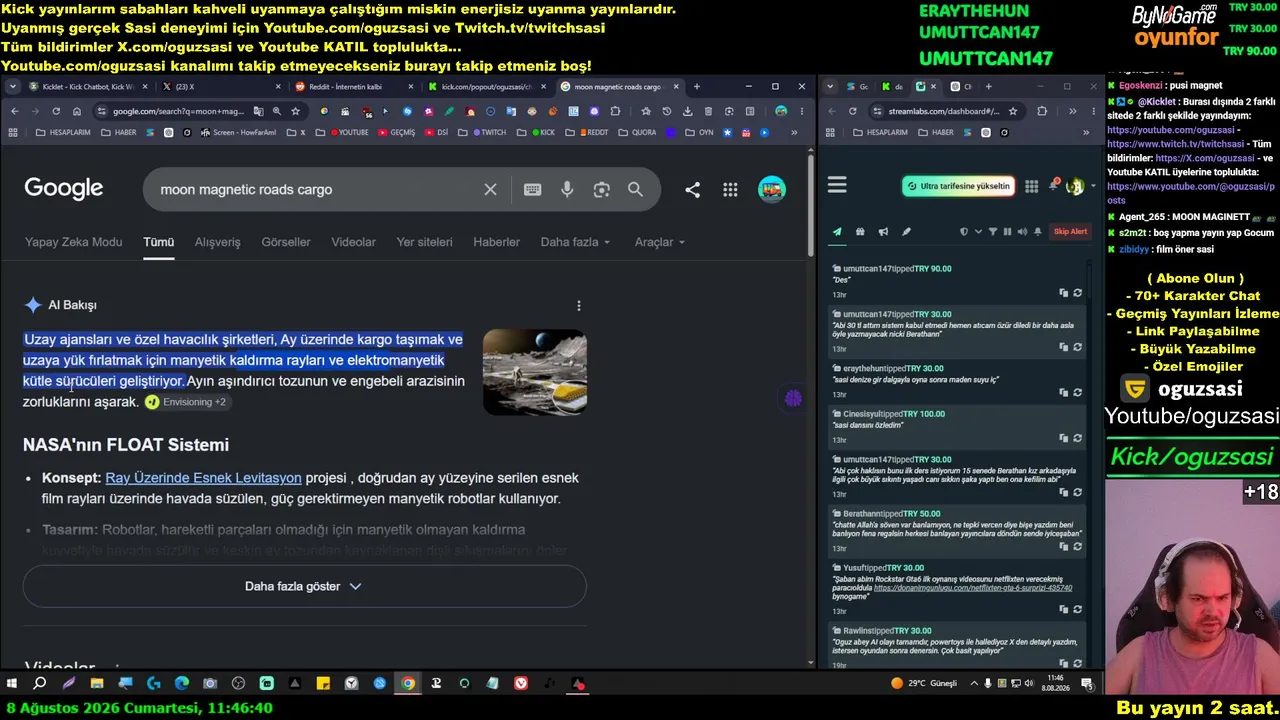Start Google voice search microphone

tap(567, 189)
